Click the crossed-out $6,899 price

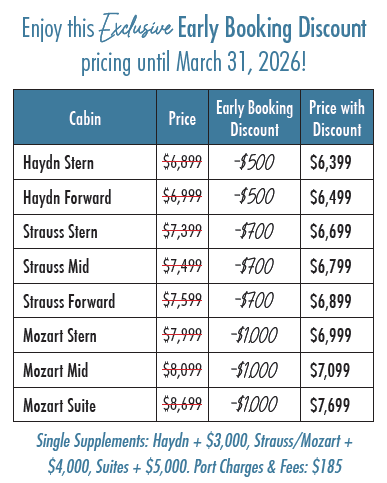point(182,162)
